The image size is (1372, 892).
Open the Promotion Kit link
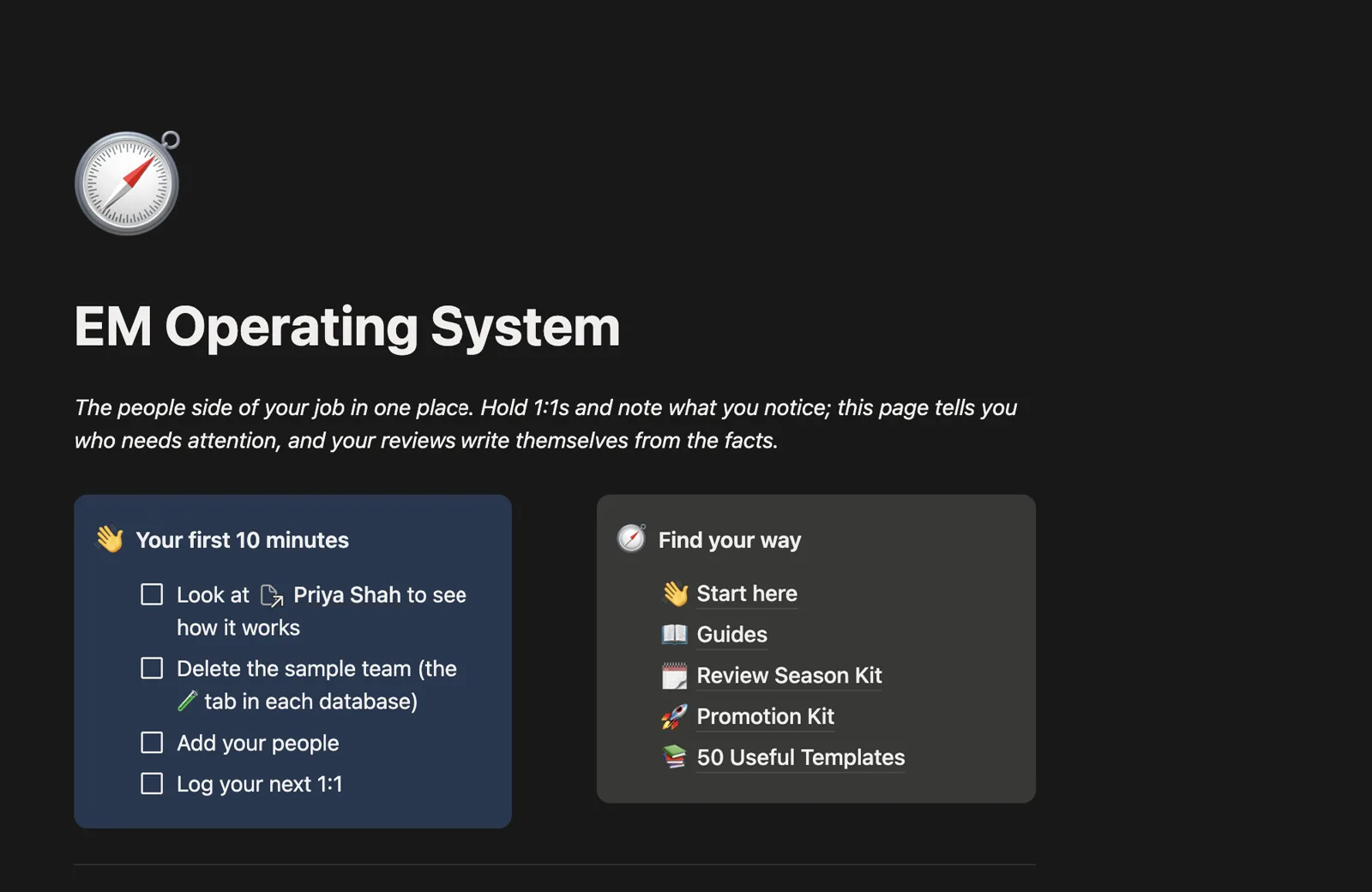[x=765, y=717]
